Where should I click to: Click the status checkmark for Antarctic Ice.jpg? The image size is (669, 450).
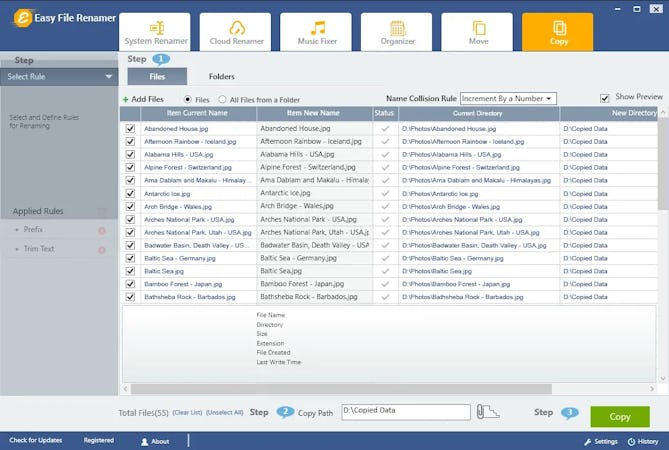click(x=385, y=194)
